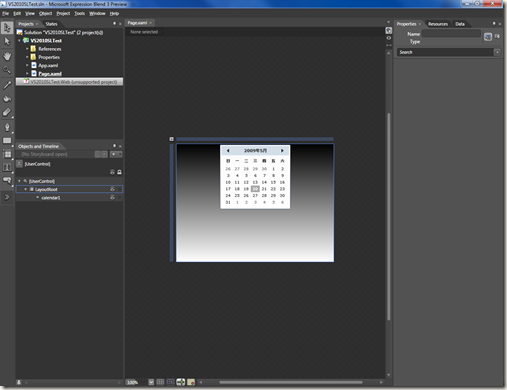Click the References folder icon
Viewport: 507px width, 390px height.
pos(33,49)
